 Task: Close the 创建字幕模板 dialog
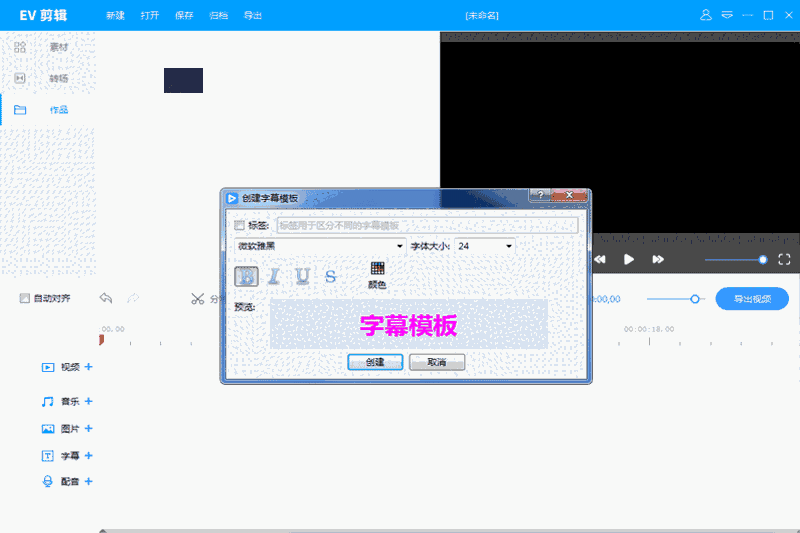click(569, 195)
